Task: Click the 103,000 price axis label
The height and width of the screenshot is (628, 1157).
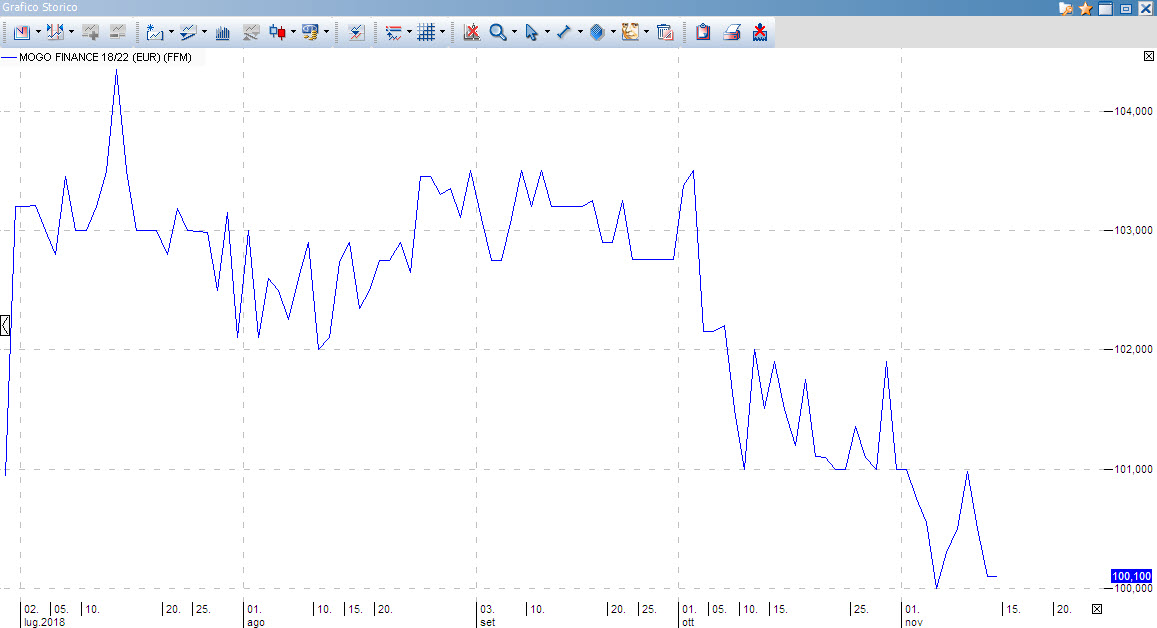Action: point(1133,230)
